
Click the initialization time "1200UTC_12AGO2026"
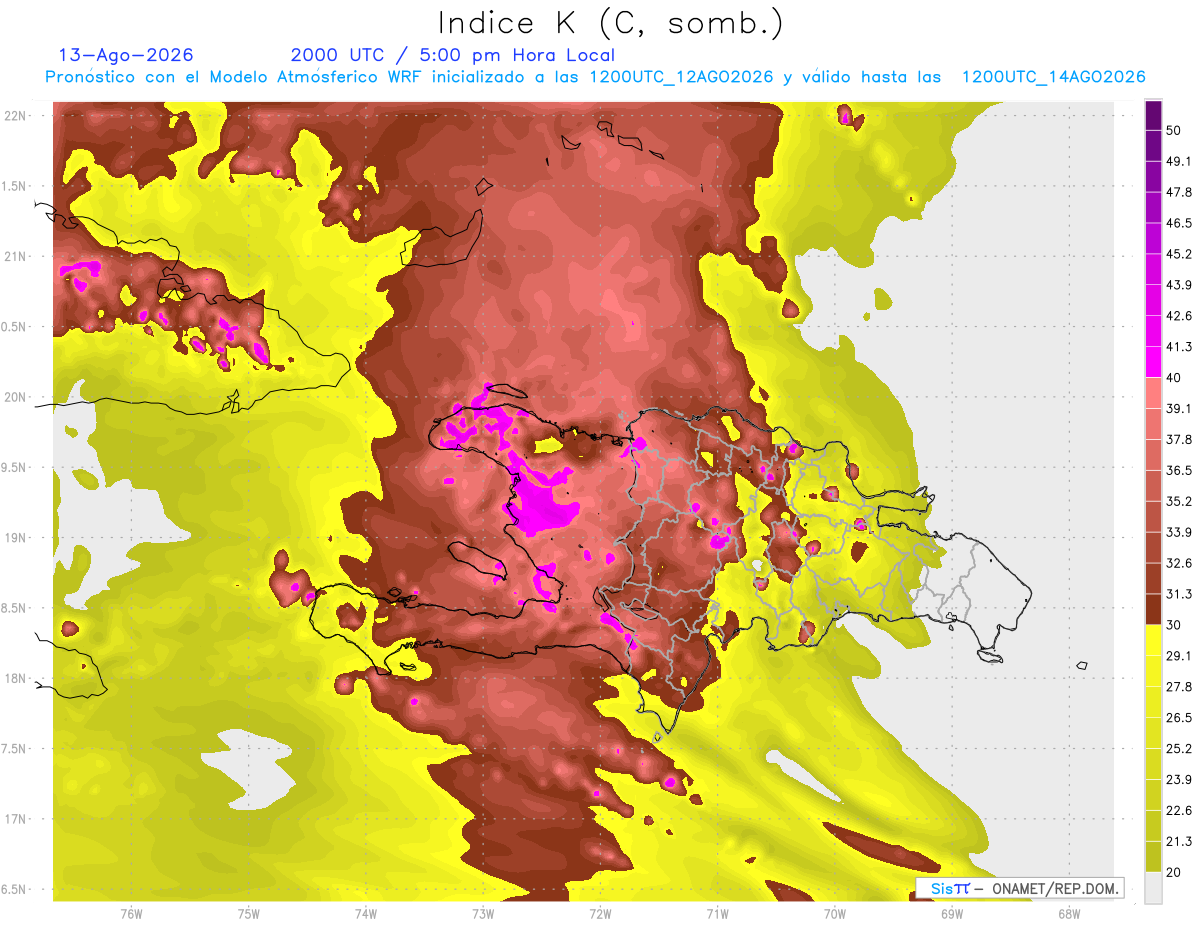click(x=681, y=77)
